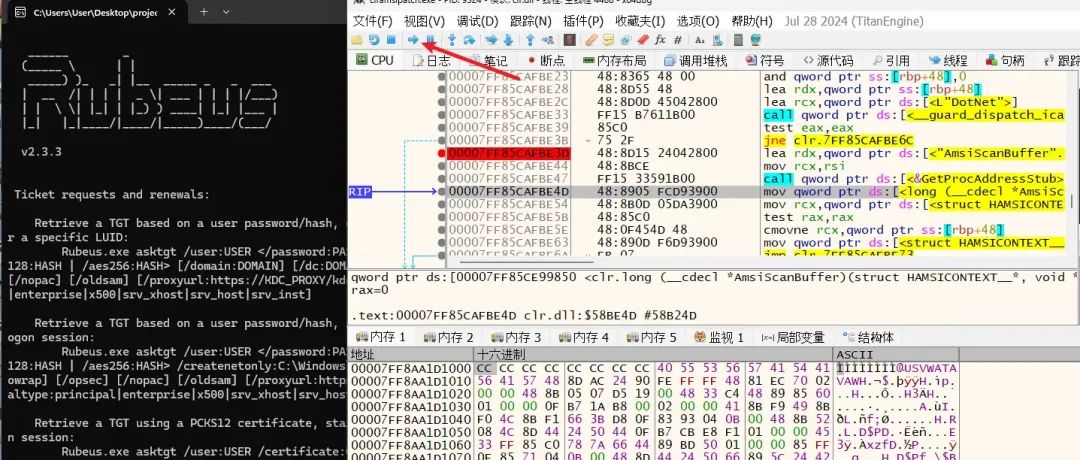This screenshot has height=460, width=1080.
Task: Toggle breakpoint dot at 00007FF85CAFBE44
Action: coord(442,166)
